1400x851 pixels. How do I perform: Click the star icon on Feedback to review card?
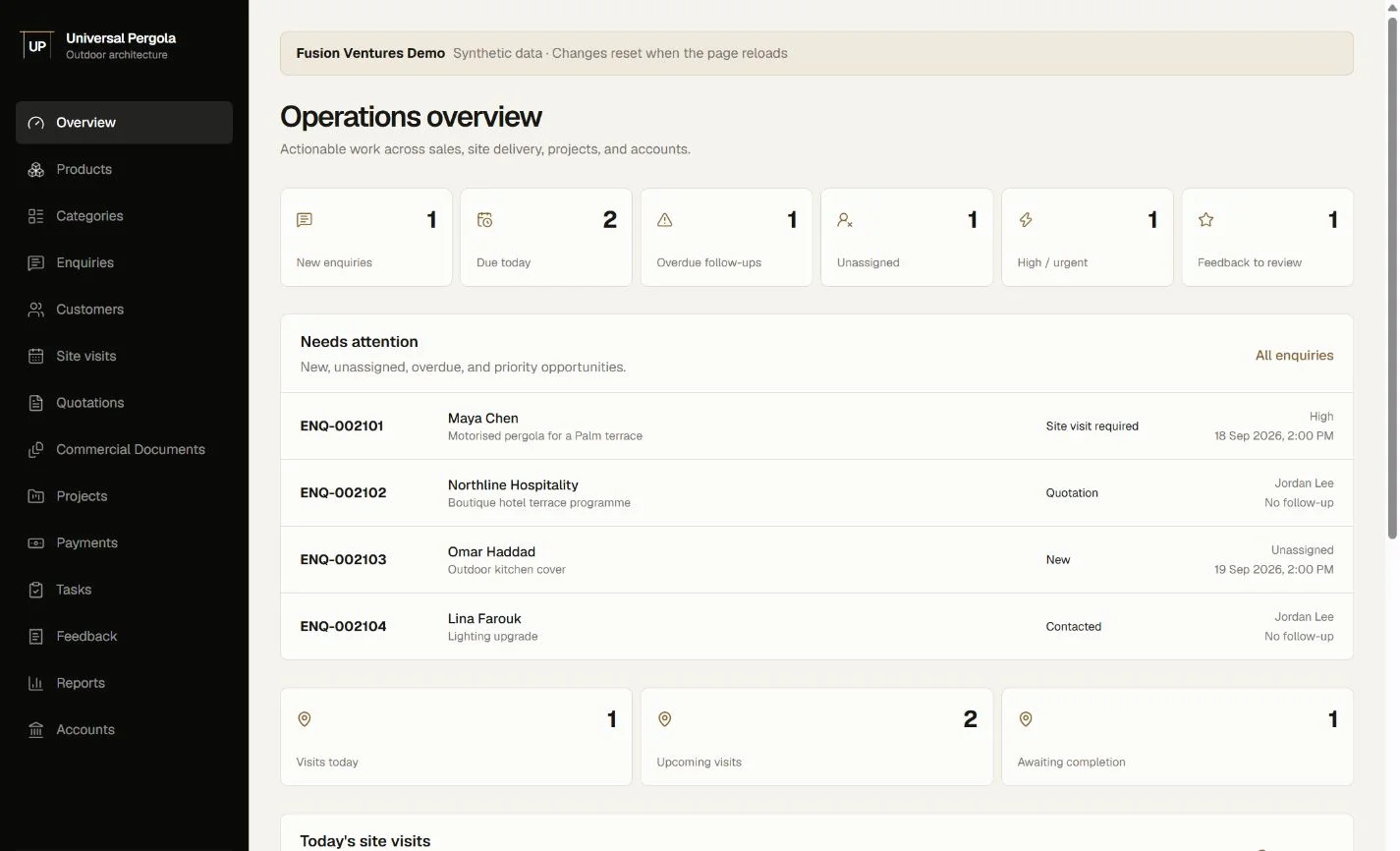coord(1205,220)
